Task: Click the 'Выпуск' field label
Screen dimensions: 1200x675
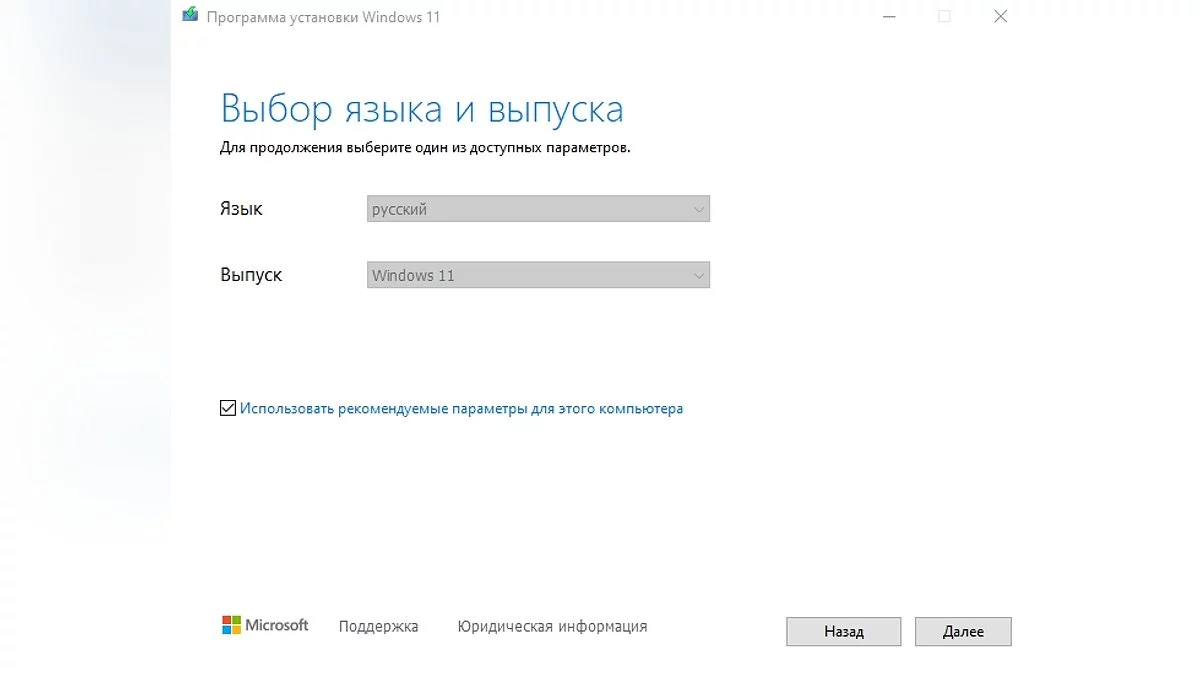Action: coord(251,275)
